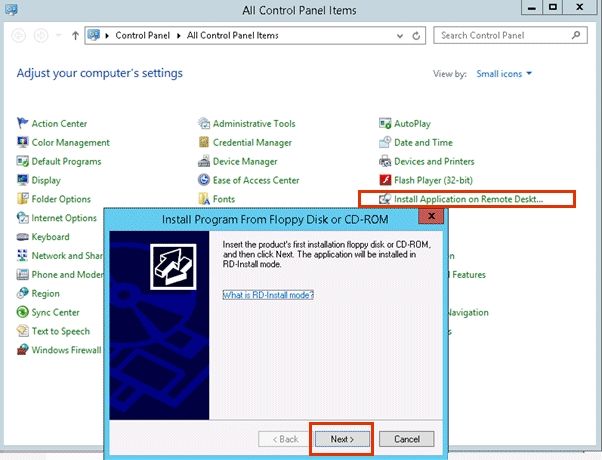Open Device Manager icon
This screenshot has width=602, height=460.
click(x=203, y=161)
